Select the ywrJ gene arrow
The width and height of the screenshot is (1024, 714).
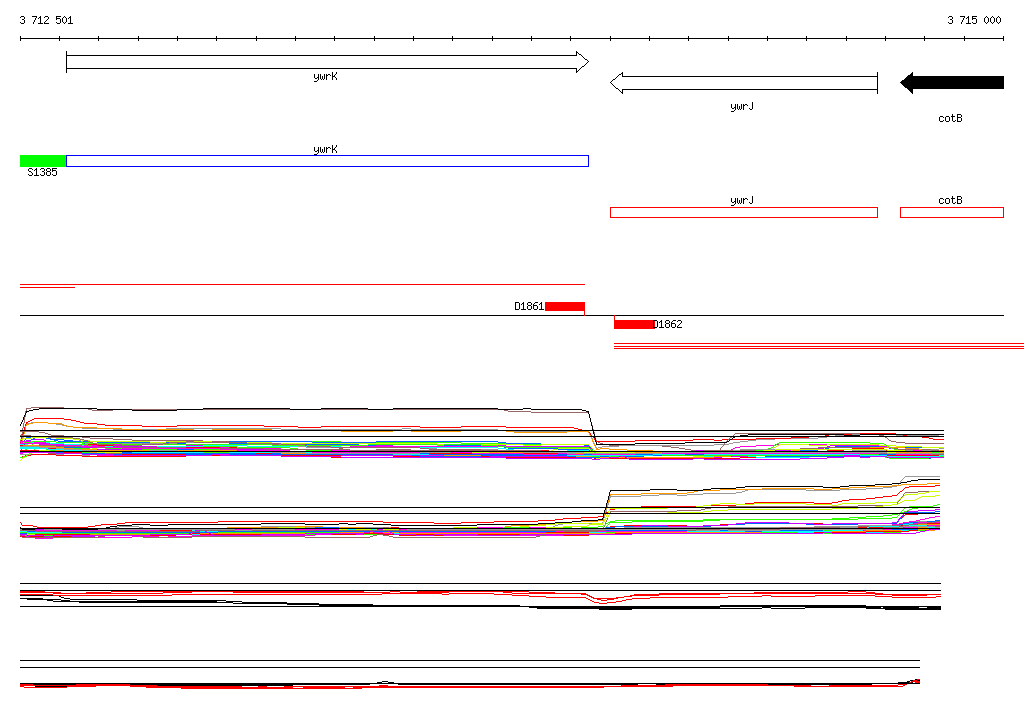click(x=744, y=83)
